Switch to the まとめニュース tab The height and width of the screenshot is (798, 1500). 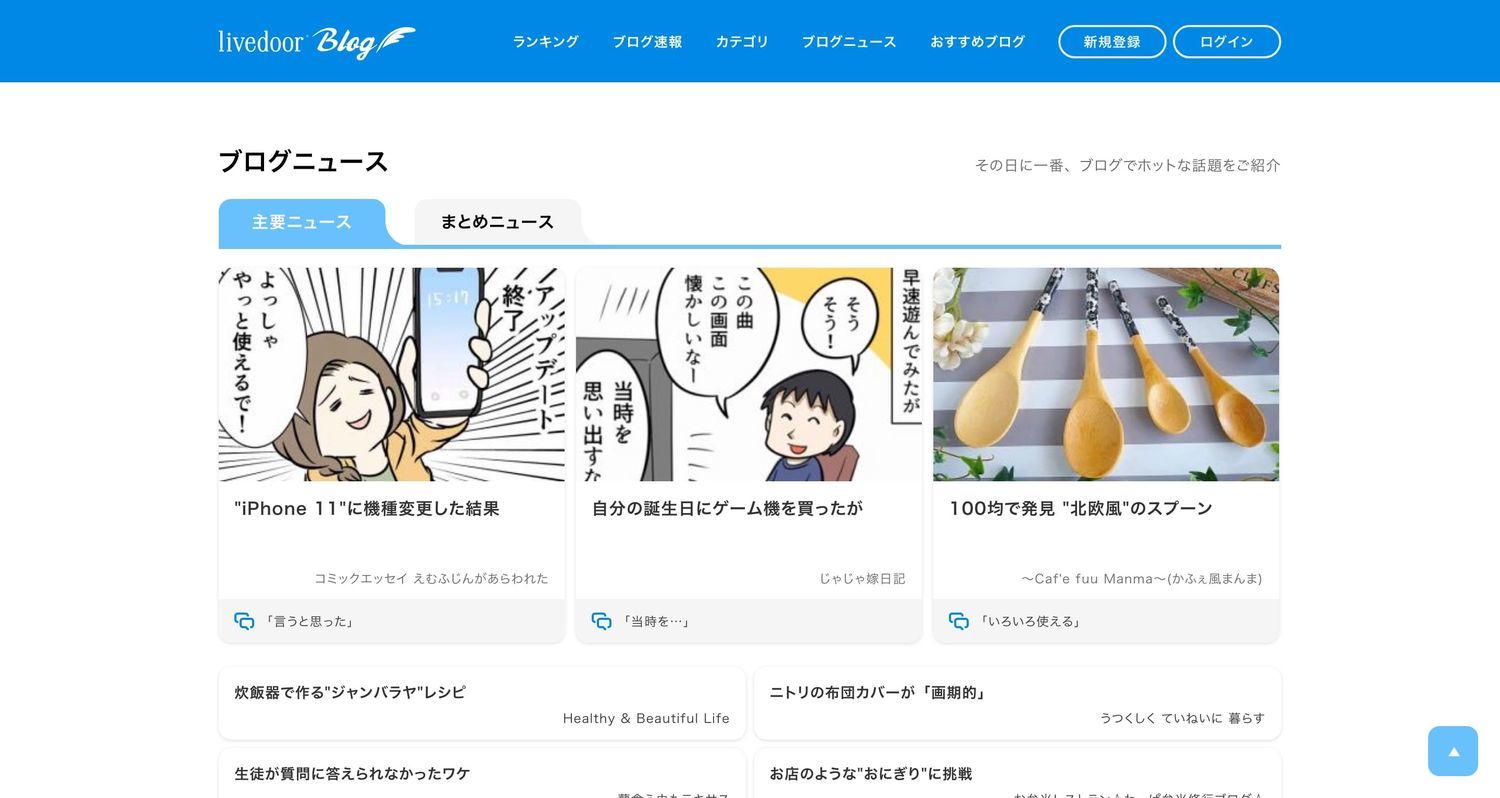click(497, 222)
